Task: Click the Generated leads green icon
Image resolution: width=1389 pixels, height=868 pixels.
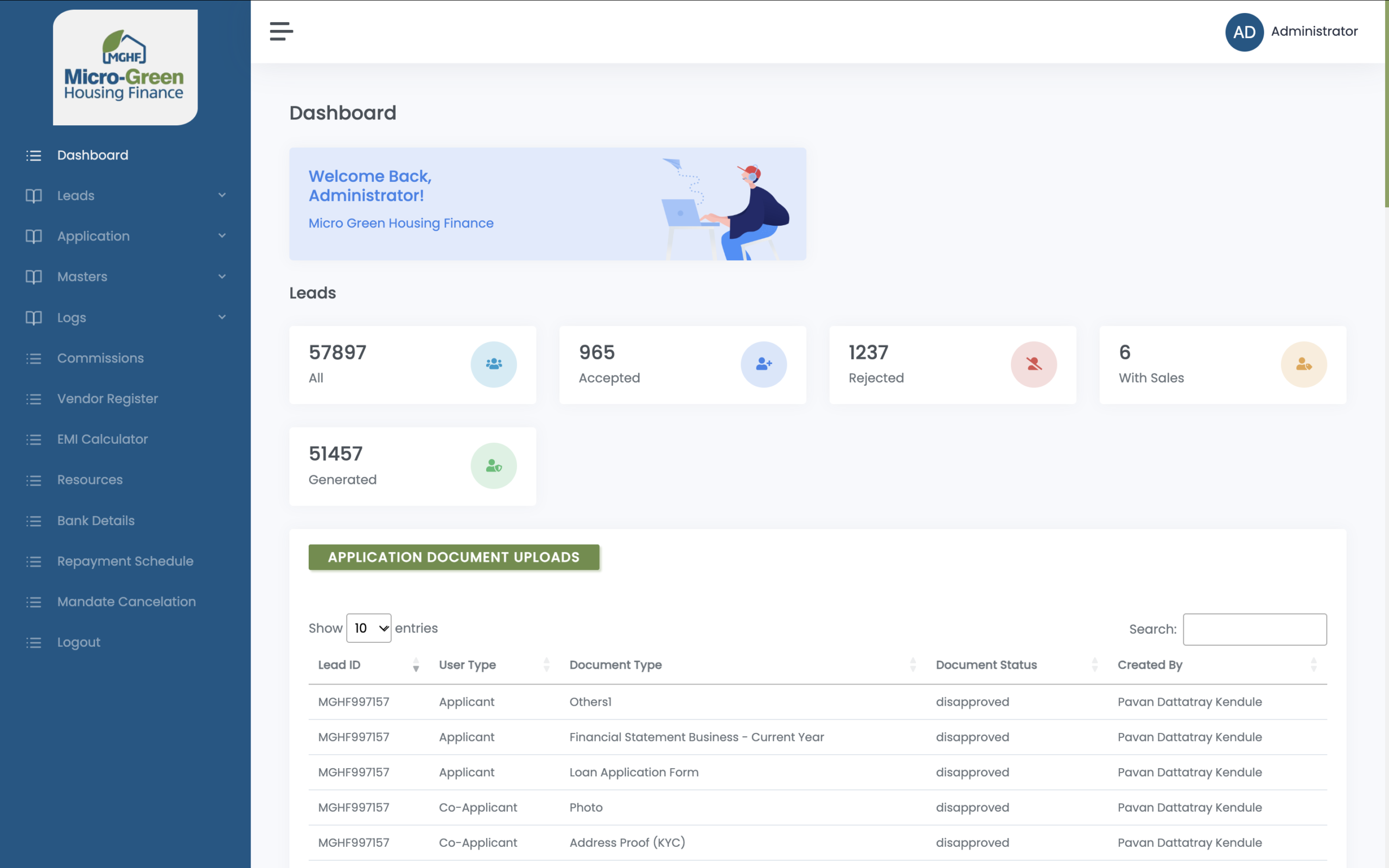Action: point(493,465)
